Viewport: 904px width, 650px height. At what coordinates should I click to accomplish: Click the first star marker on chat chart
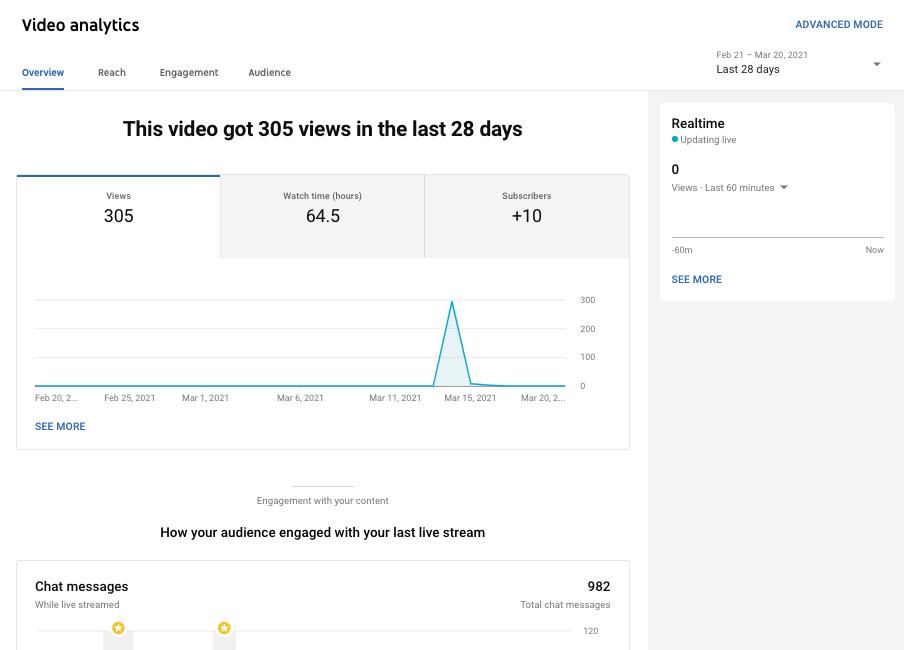point(118,628)
